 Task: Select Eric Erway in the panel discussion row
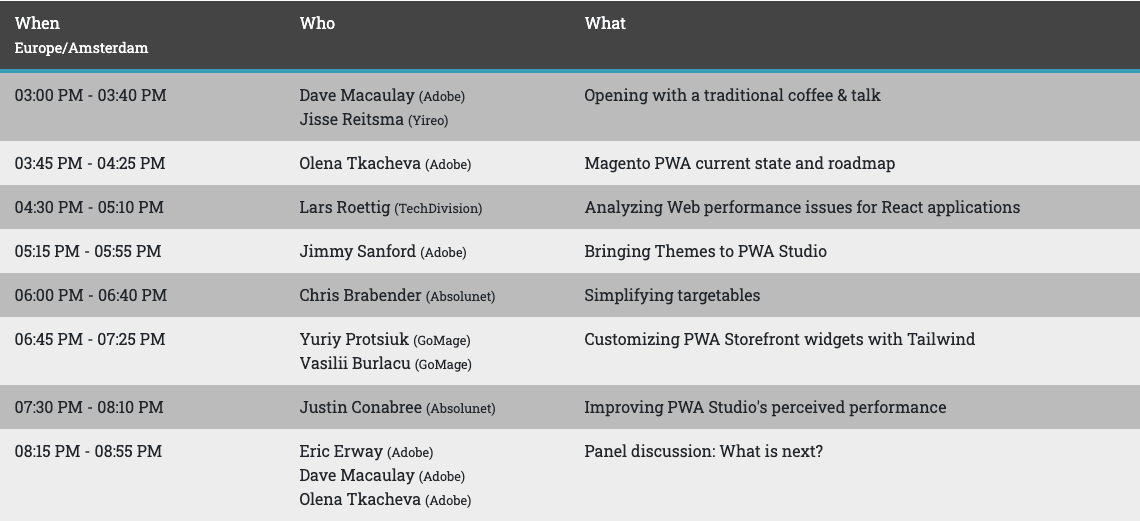click(x=341, y=451)
